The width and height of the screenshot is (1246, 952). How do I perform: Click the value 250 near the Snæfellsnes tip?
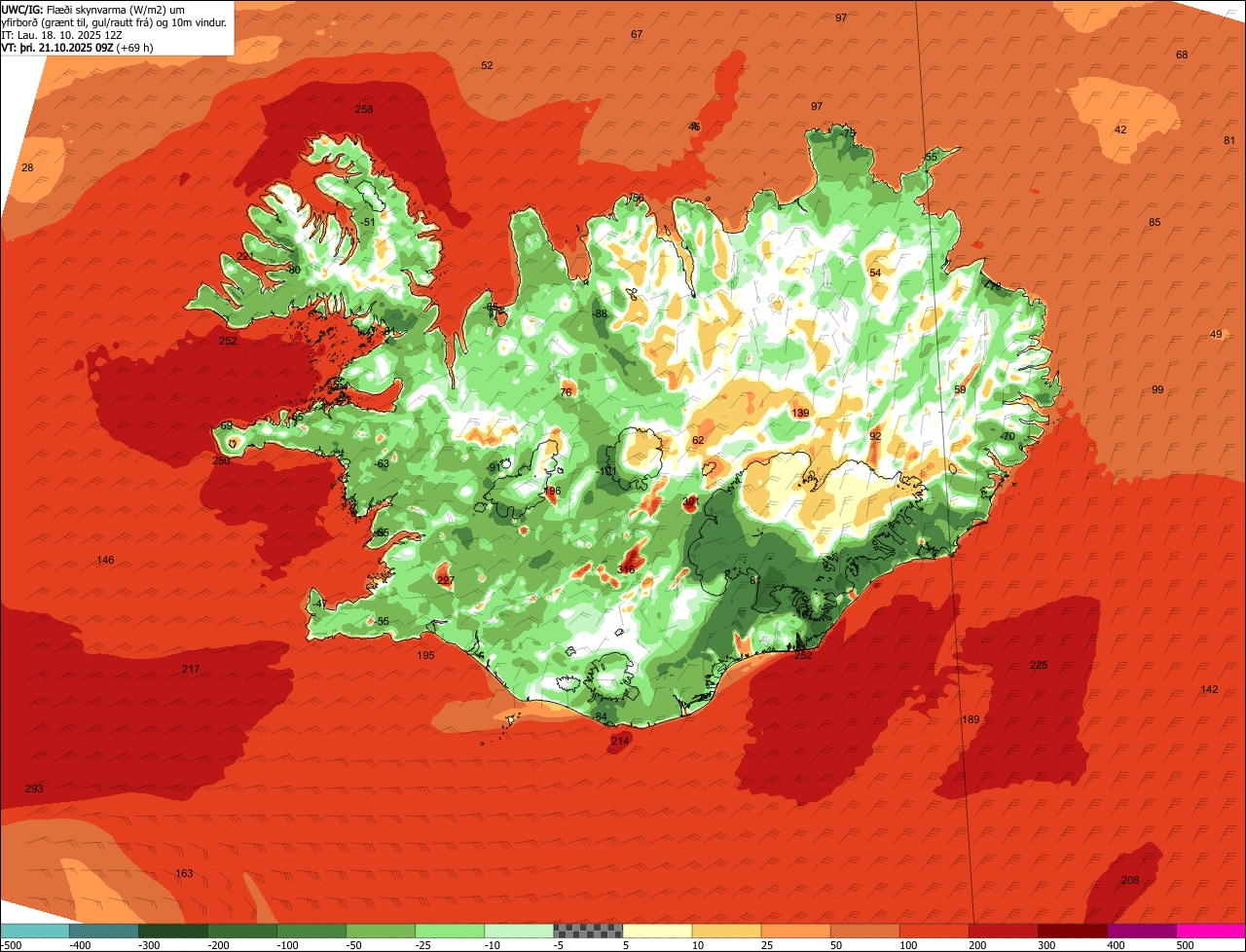pos(221,460)
